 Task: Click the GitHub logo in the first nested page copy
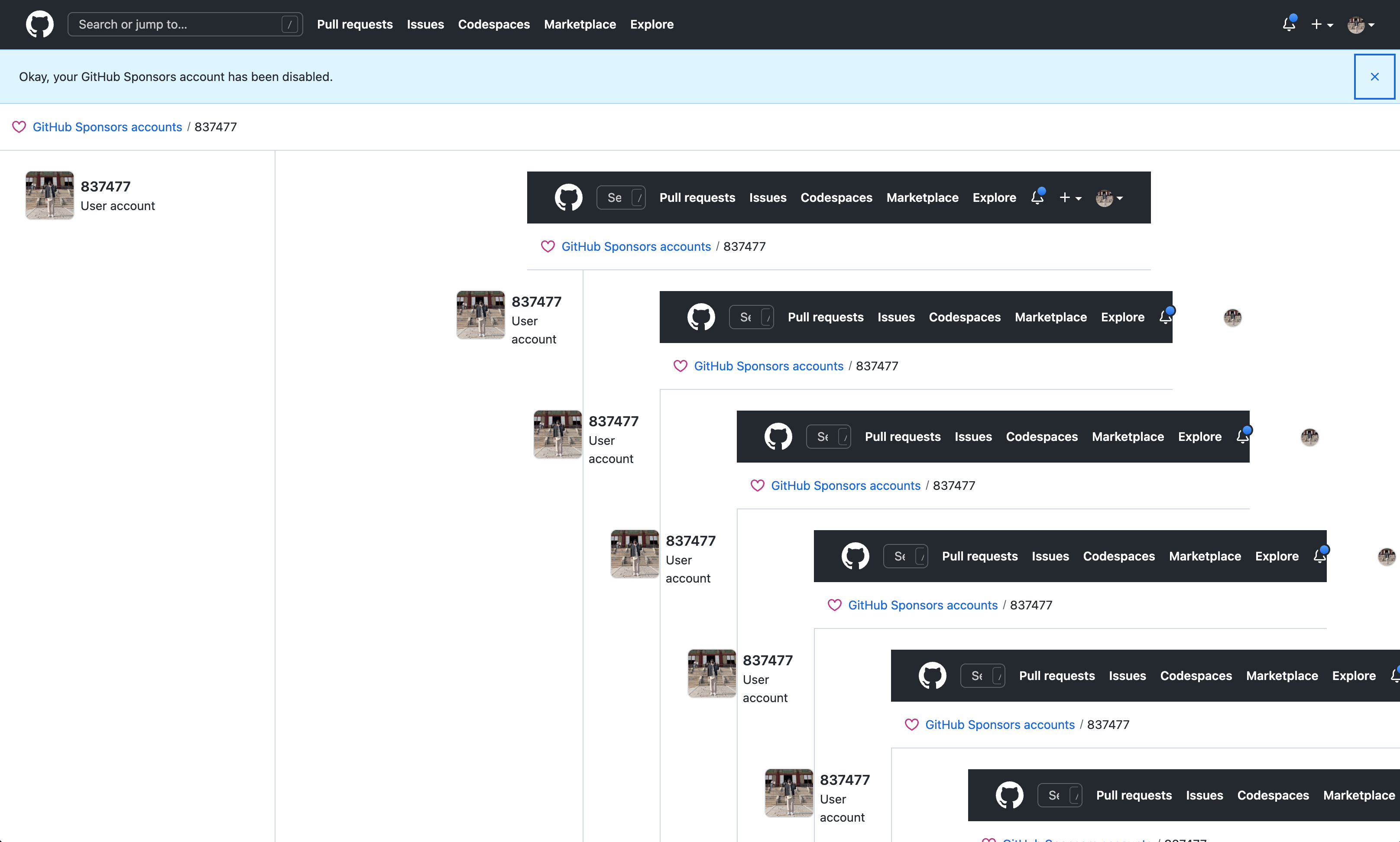click(x=568, y=198)
